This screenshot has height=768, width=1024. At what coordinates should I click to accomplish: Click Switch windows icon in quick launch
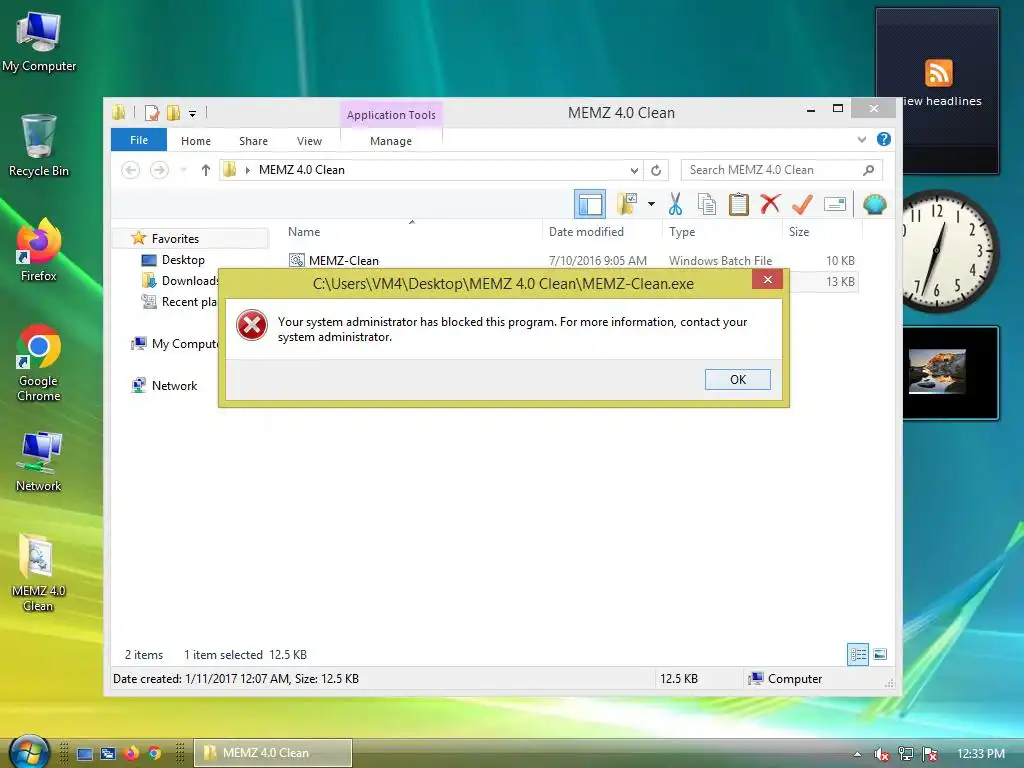click(x=108, y=754)
